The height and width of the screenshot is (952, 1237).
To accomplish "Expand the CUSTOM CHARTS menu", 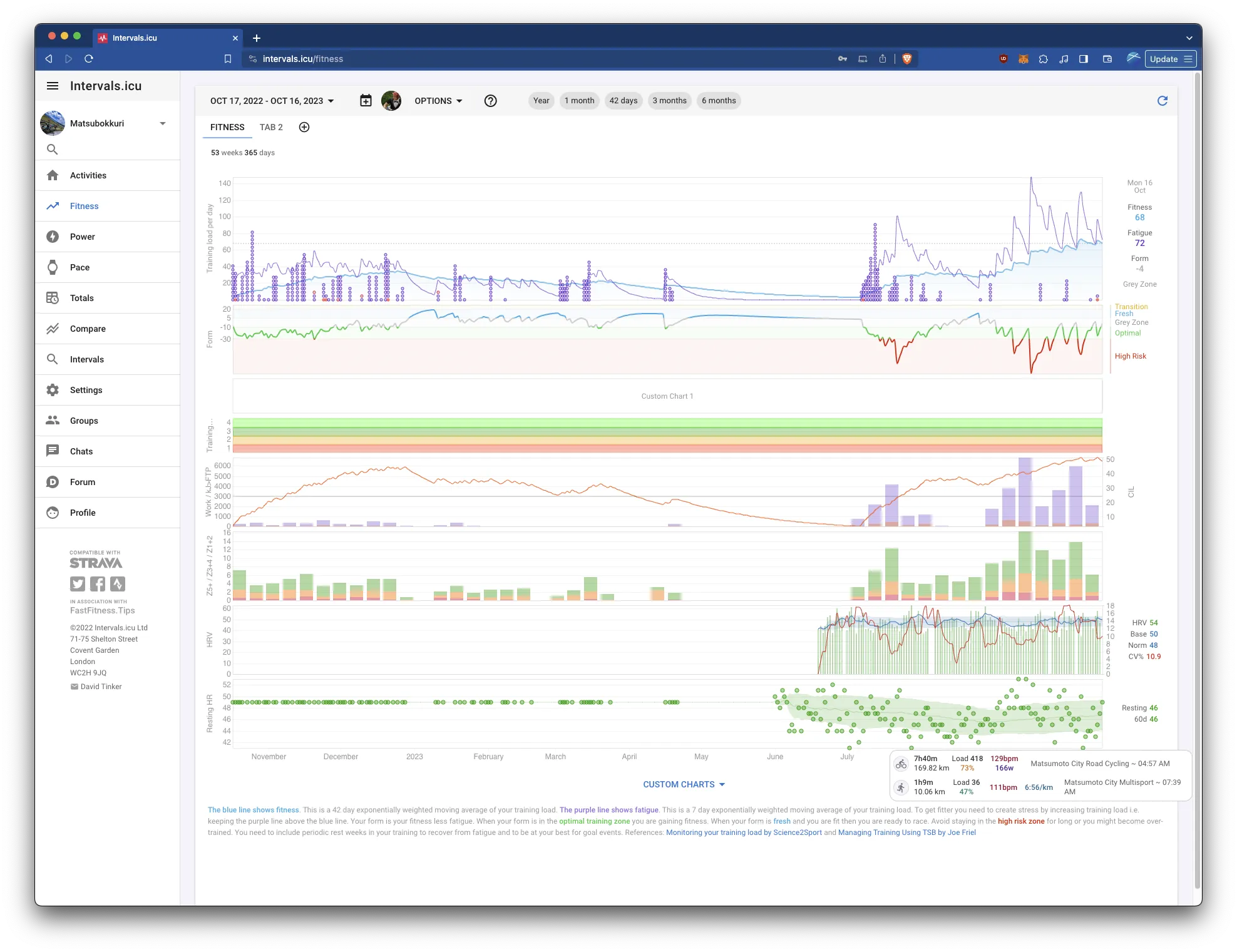I will 684,784.
